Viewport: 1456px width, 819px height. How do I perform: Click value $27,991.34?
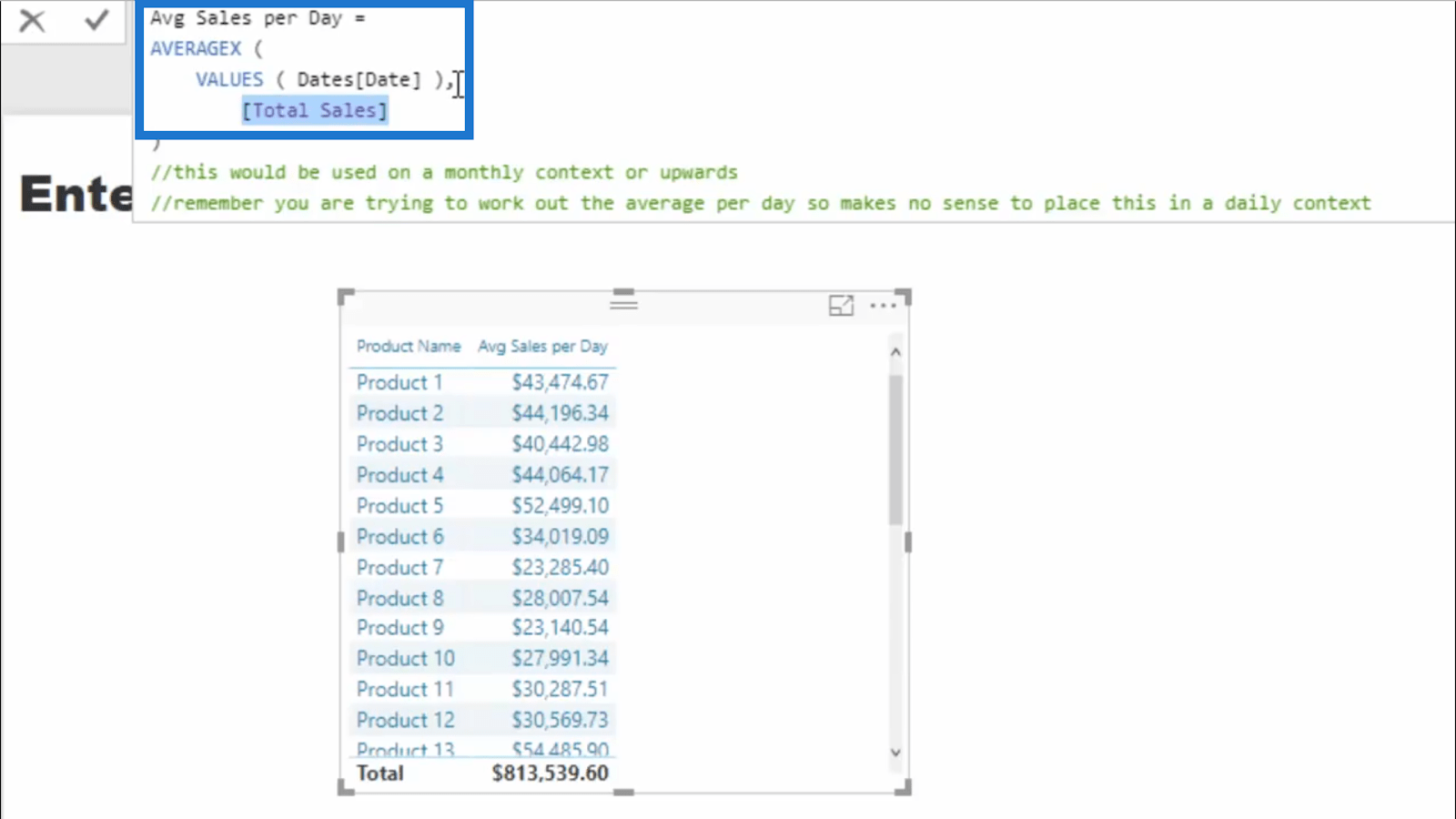pos(560,659)
